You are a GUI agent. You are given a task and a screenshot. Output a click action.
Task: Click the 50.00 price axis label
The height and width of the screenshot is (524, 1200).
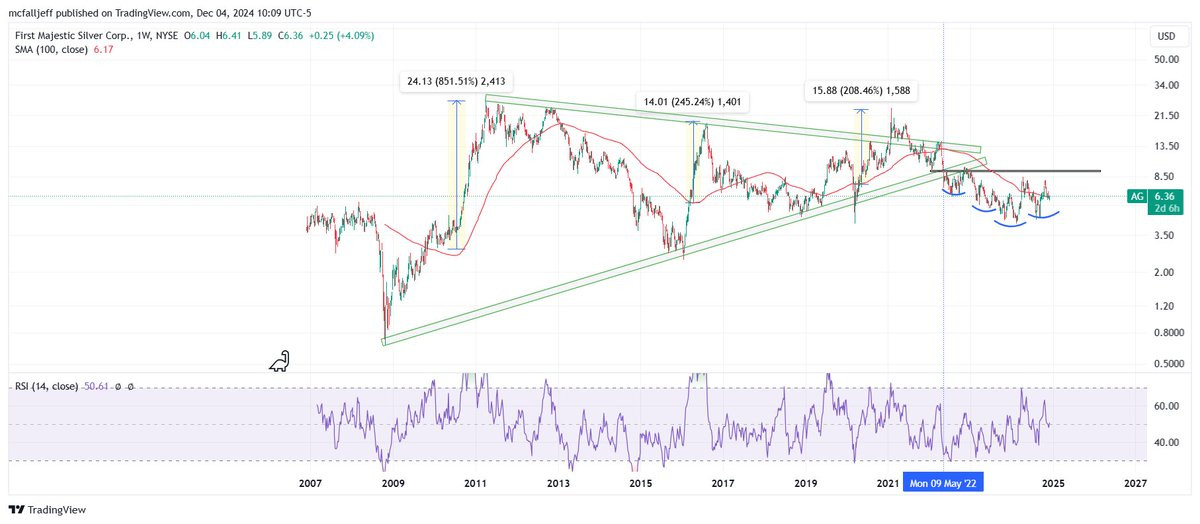pos(1166,59)
